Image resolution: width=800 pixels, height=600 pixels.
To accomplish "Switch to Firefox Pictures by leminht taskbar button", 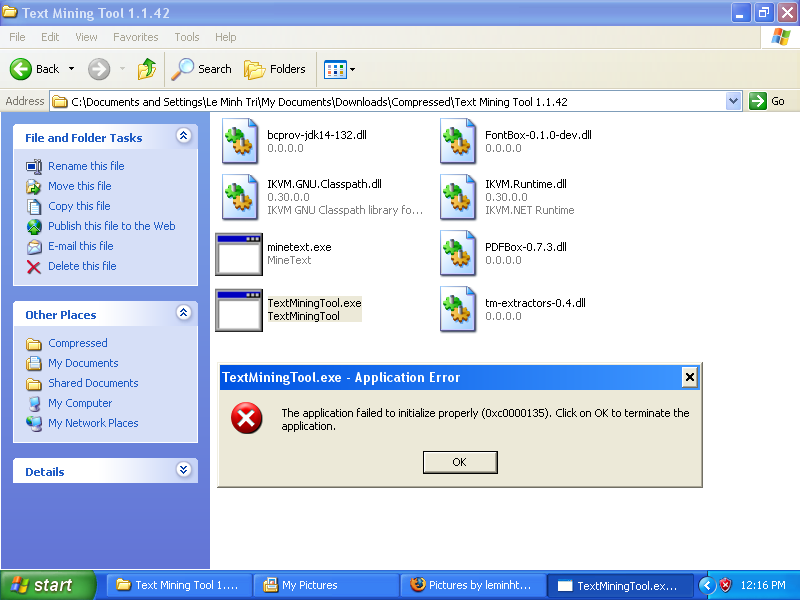I will (x=473, y=585).
